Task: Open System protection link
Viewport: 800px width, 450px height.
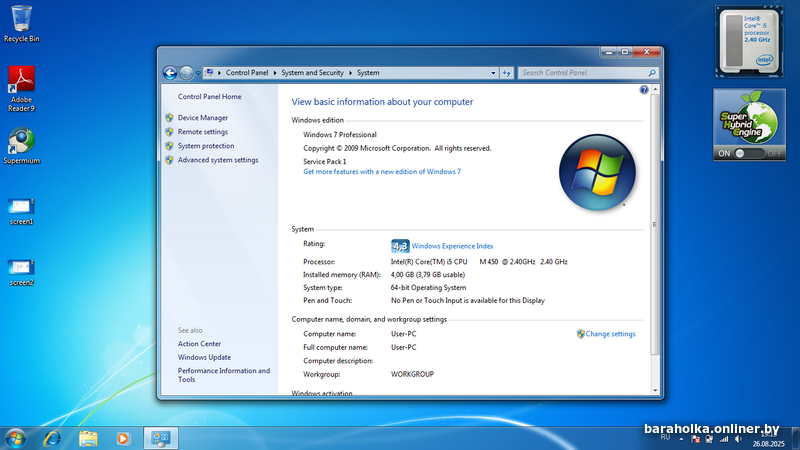Action: pyautogui.click(x=206, y=146)
